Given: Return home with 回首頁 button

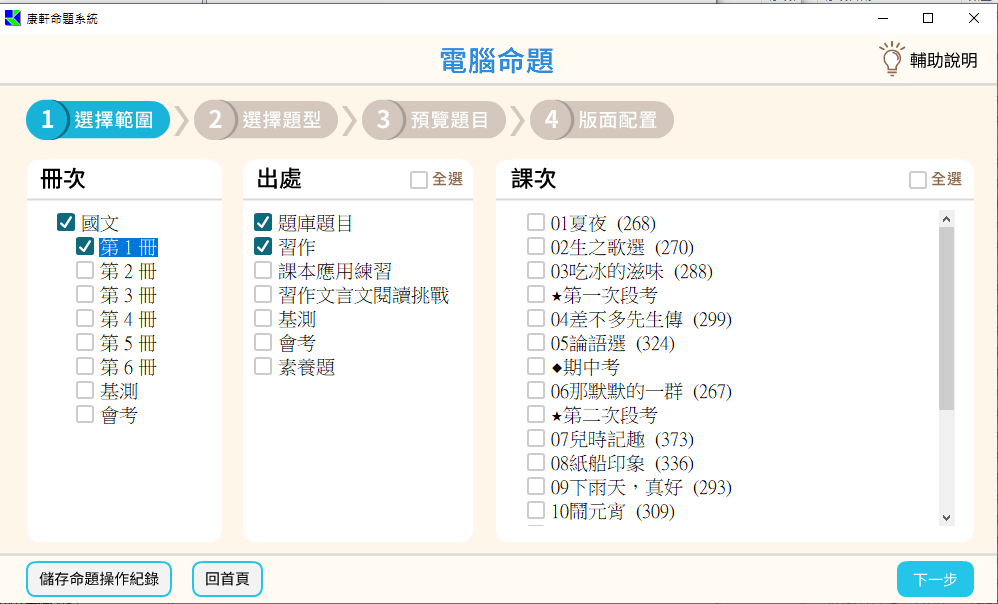Looking at the screenshot, I should click(x=226, y=579).
